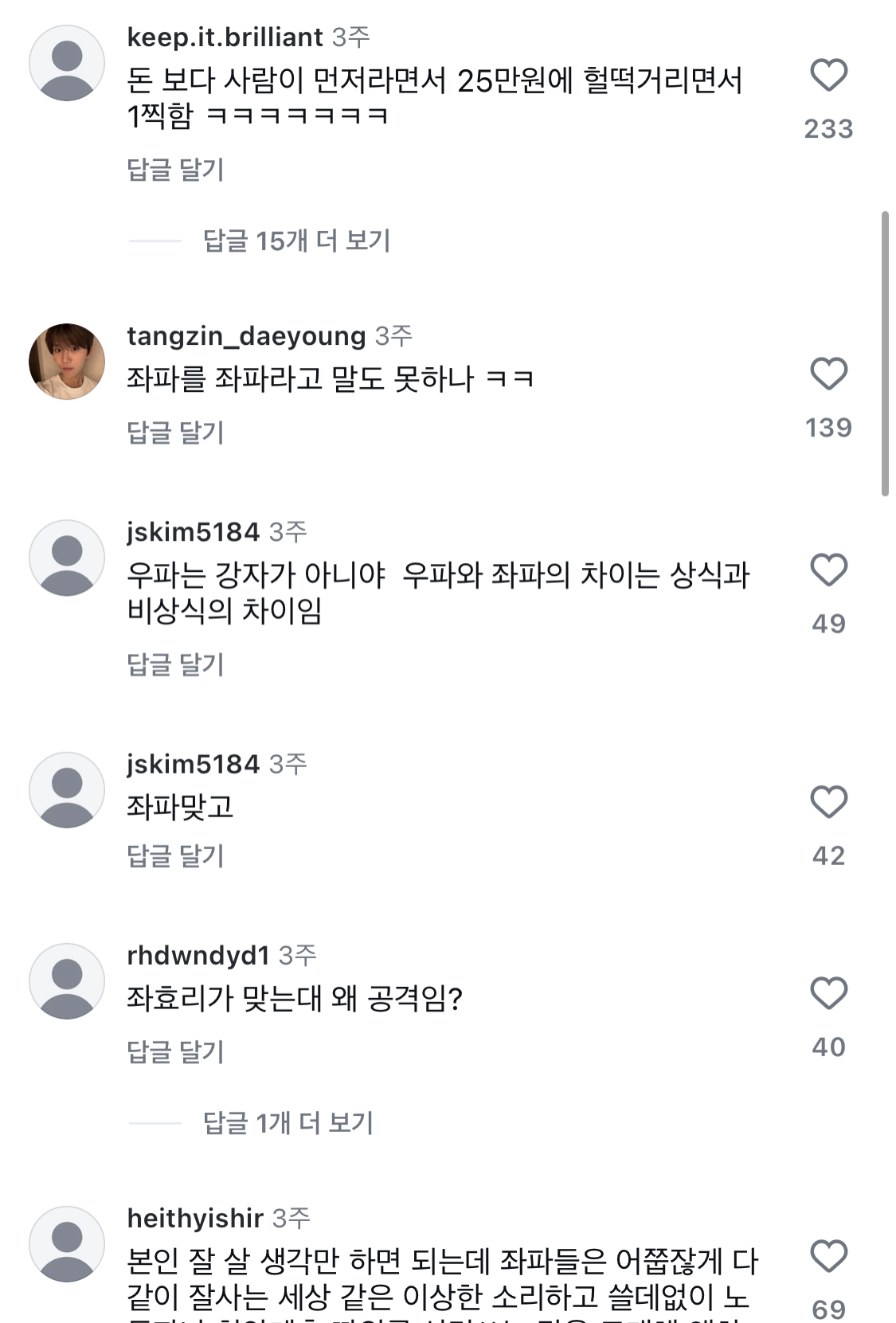Screen dimensions: 896x1323
Task: Open the keep.it.brilliant username link
Action: [225, 37]
